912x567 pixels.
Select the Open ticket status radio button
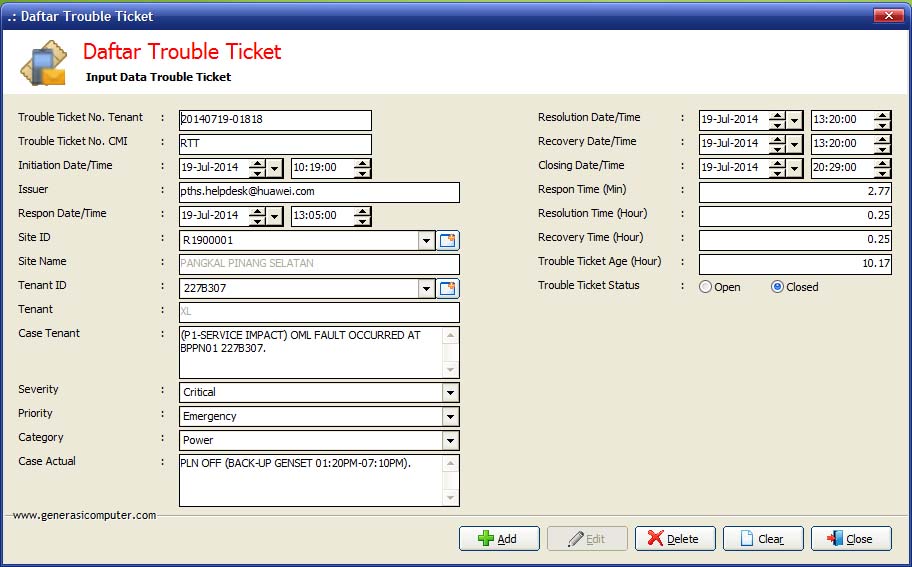coord(706,287)
